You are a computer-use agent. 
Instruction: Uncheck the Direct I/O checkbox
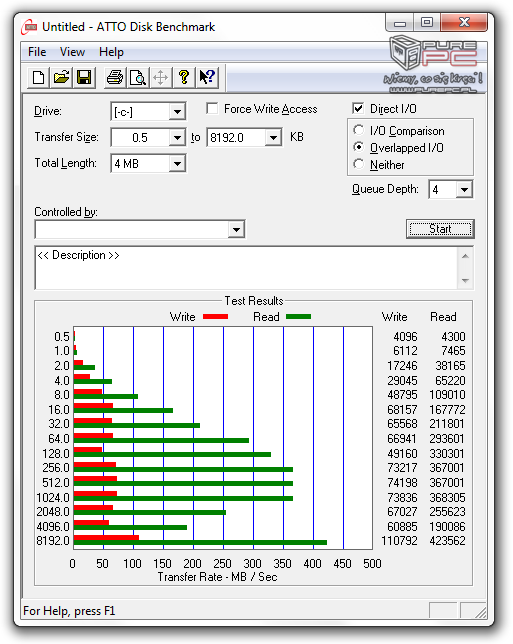pyautogui.click(x=358, y=109)
